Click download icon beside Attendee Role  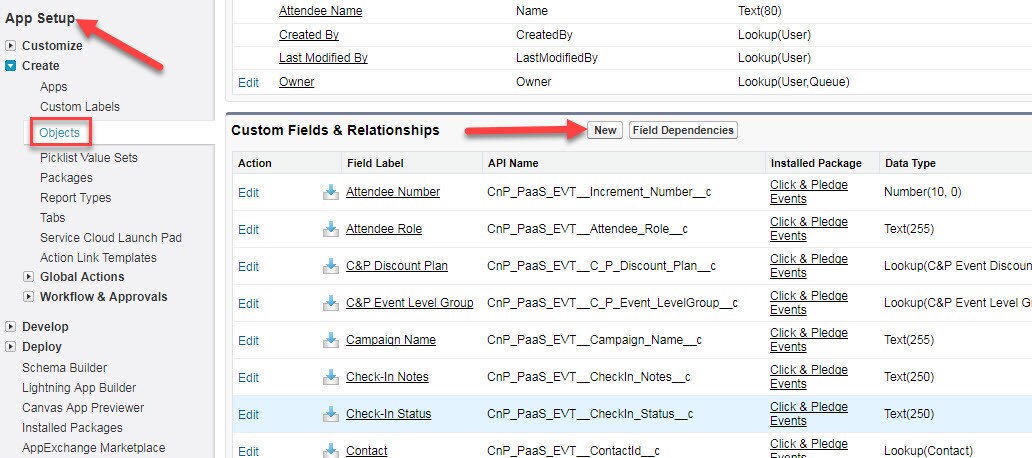(x=330, y=229)
